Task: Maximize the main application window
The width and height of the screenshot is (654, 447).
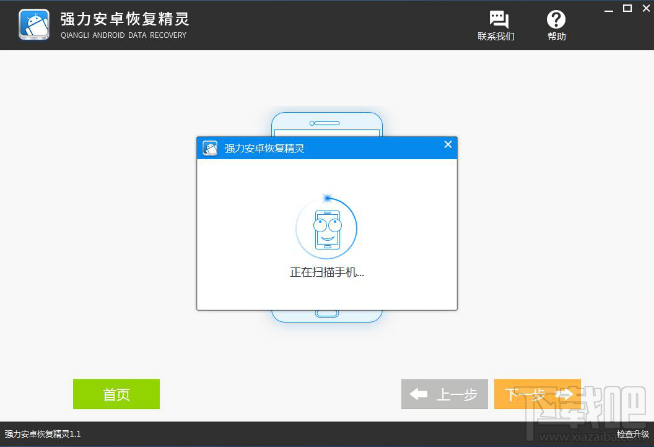Action: 627,8
